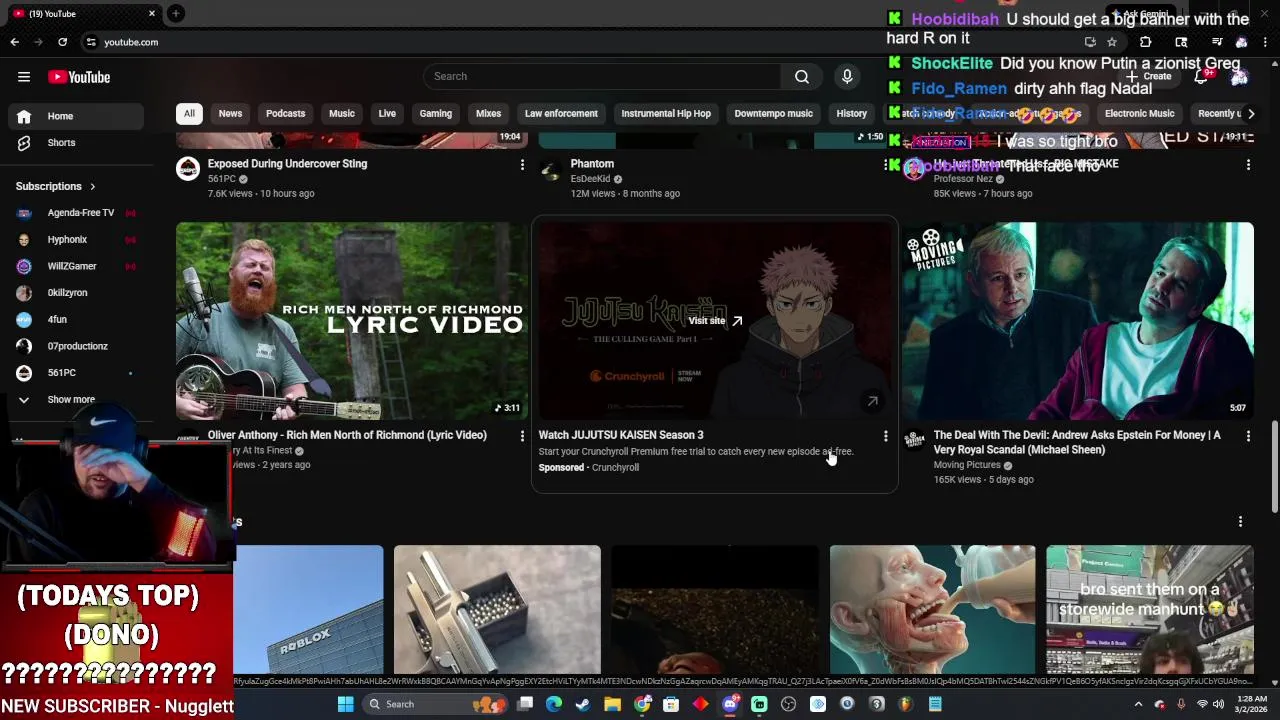
Task: Open 07productionz subscription channel
Action: (x=75, y=347)
